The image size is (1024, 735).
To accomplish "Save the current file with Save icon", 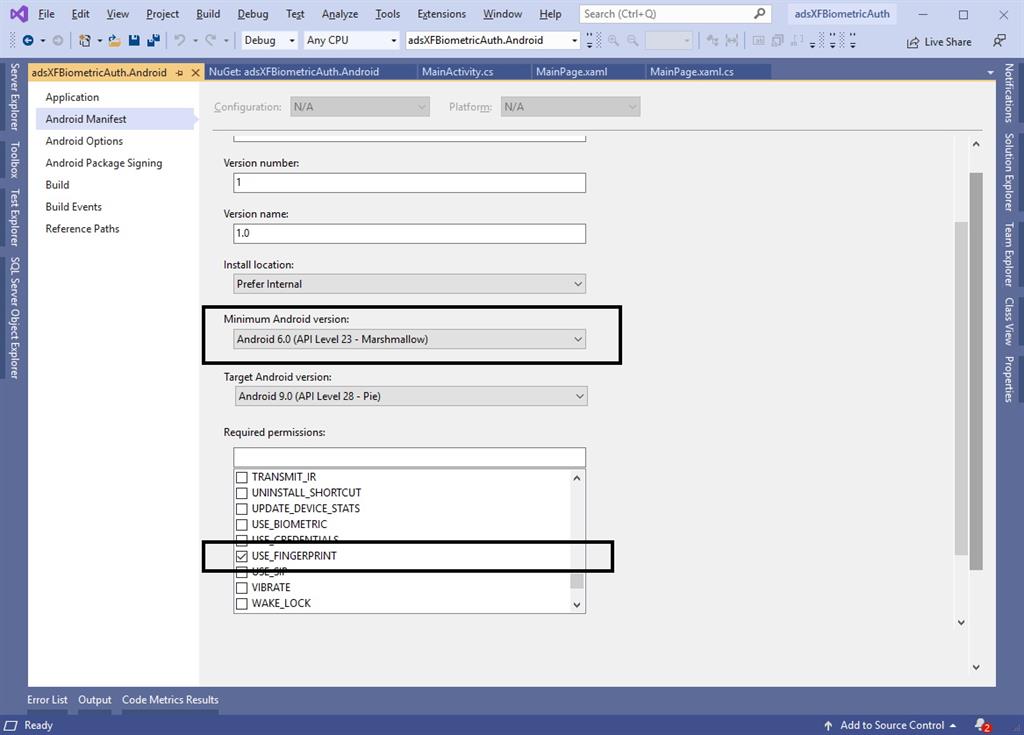I will click(134, 41).
